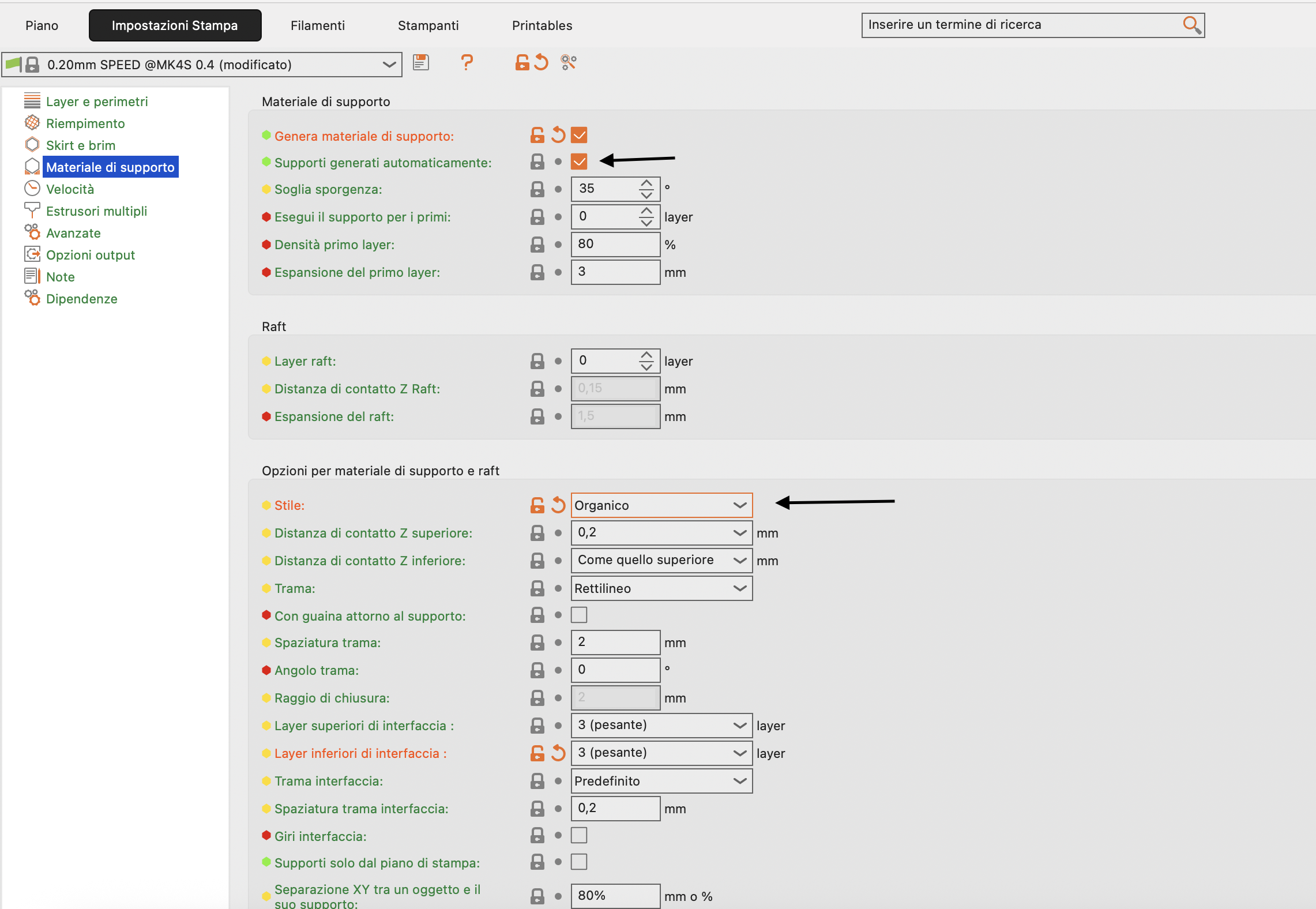Tick Supporti solo dal piano di stampa
The image size is (1316, 909).
pyautogui.click(x=579, y=862)
